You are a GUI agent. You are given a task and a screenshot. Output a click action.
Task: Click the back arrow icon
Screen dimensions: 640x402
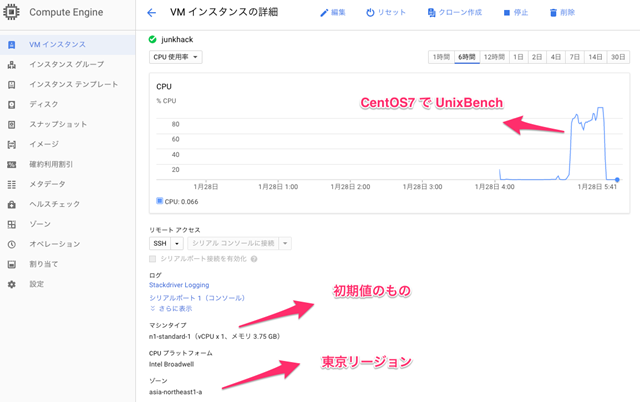coord(152,13)
